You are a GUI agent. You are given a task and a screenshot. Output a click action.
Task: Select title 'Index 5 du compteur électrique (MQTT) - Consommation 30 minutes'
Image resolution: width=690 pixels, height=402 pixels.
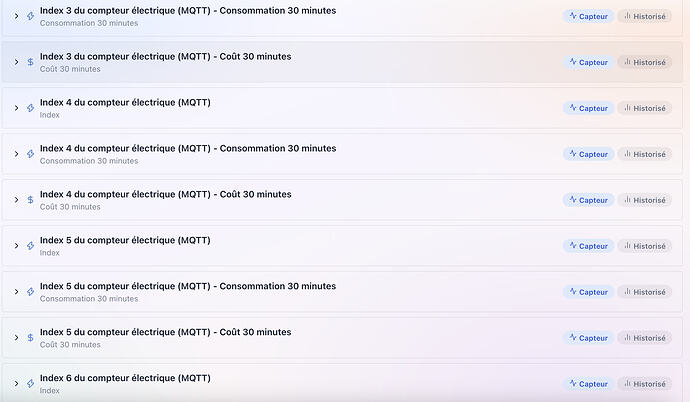pos(188,286)
